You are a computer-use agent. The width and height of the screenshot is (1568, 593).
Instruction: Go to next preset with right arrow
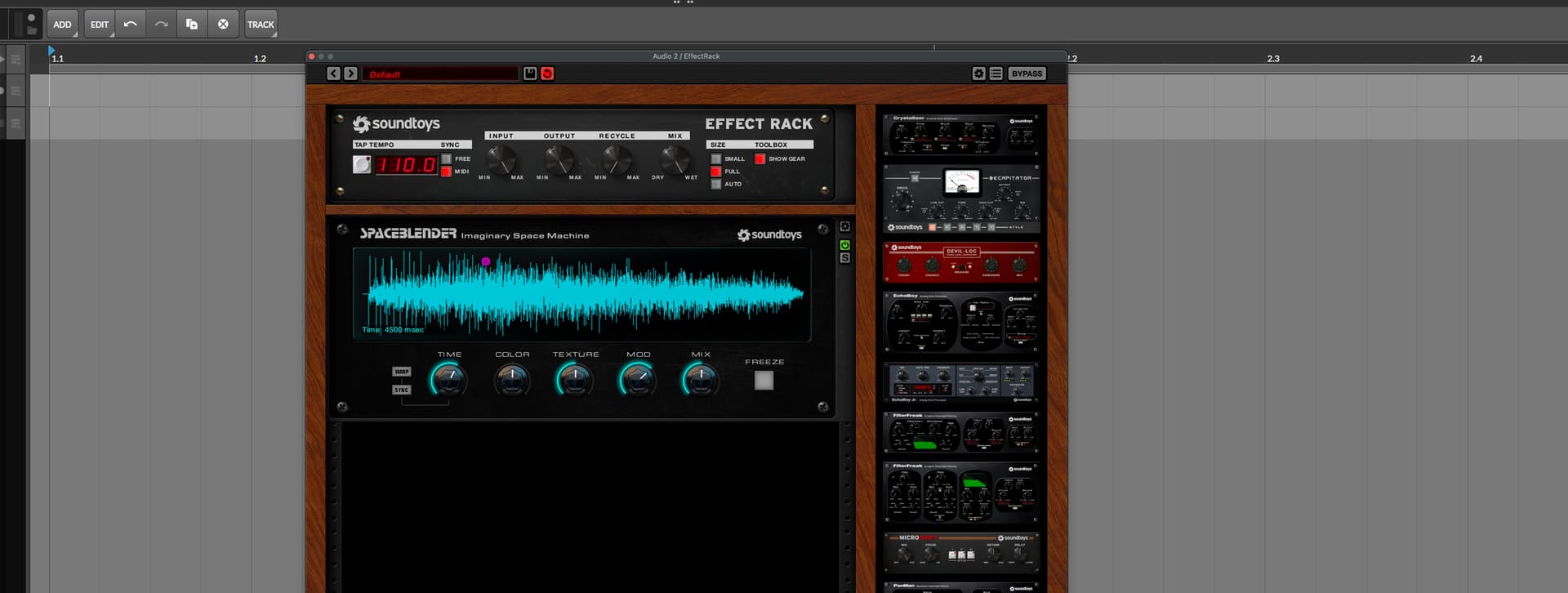click(x=350, y=74)
